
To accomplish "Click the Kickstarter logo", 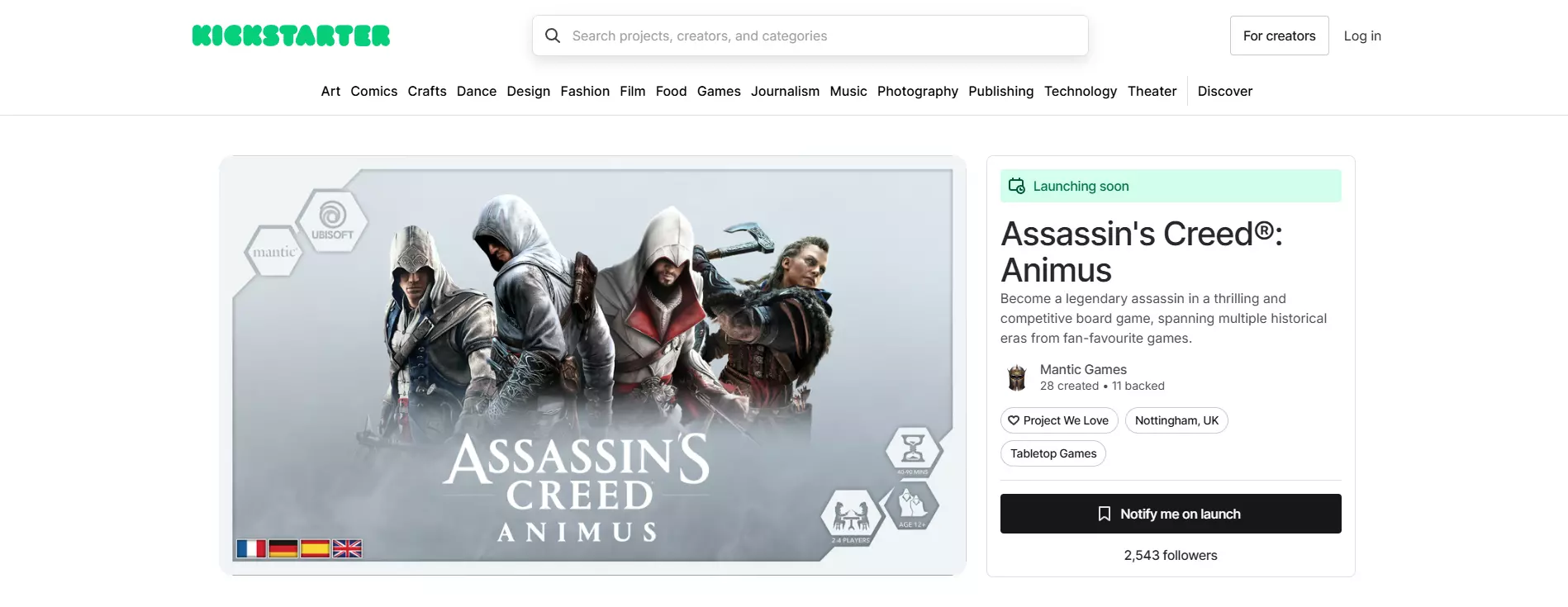I will click(291, 36).
